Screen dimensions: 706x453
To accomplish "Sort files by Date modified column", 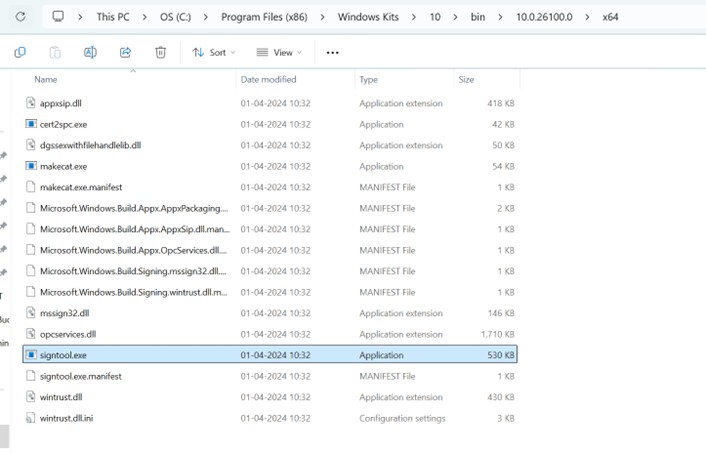I will pos(268,79).
